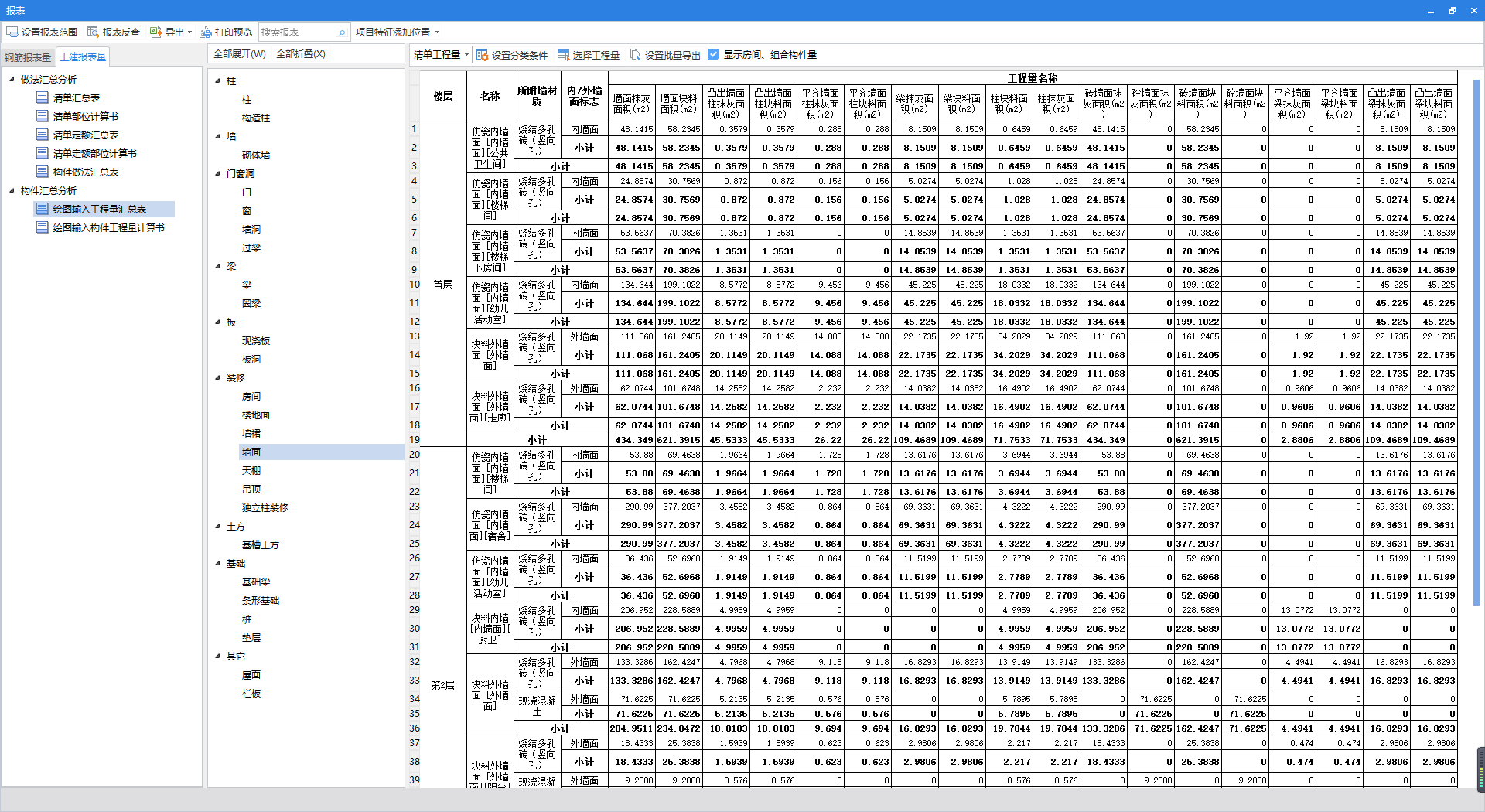The image size is (1485, 812).
Task: Click the 设置分类条件 icon
Action: tap(482, 55)
